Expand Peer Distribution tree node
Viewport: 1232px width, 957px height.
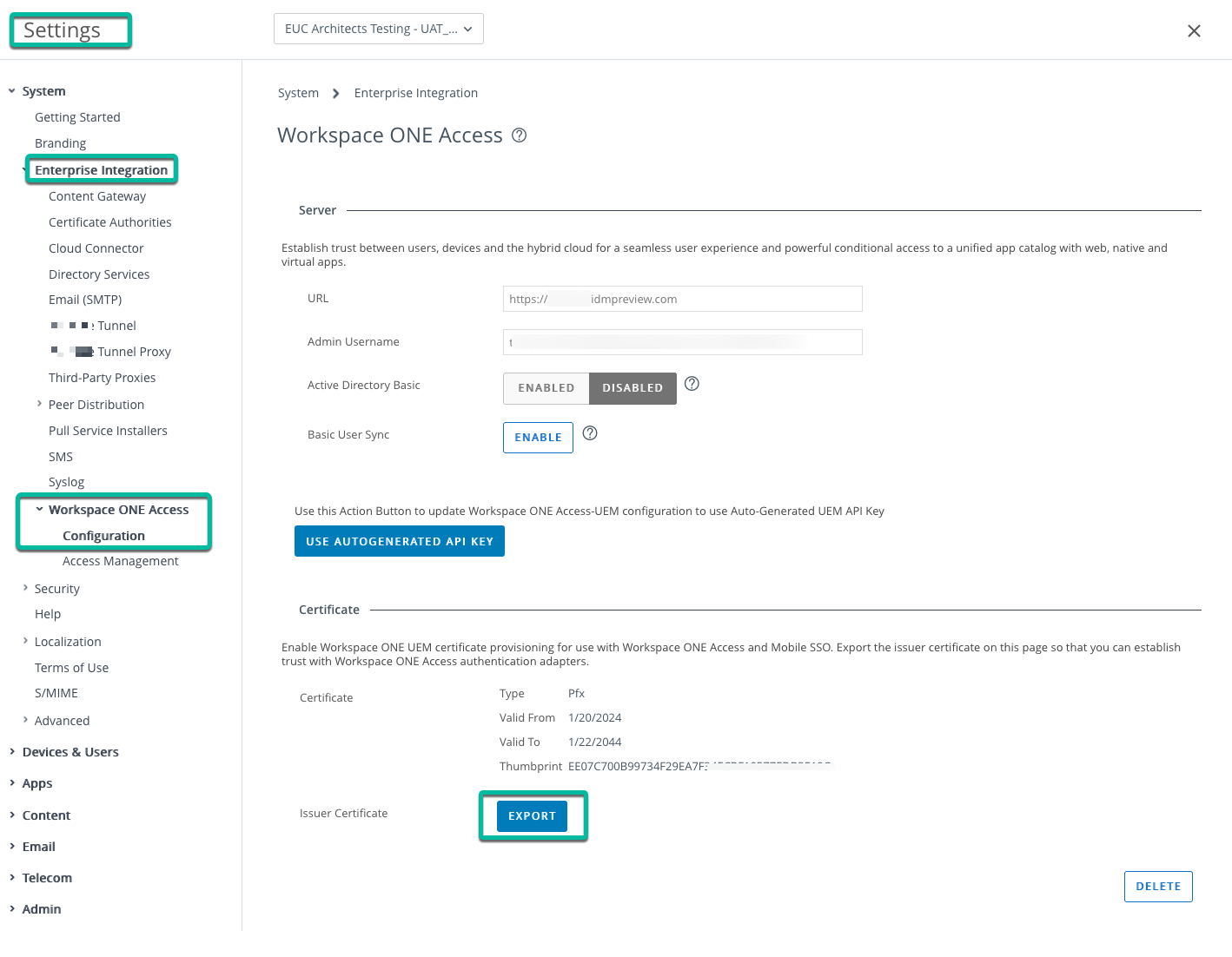tap(40, 404)
